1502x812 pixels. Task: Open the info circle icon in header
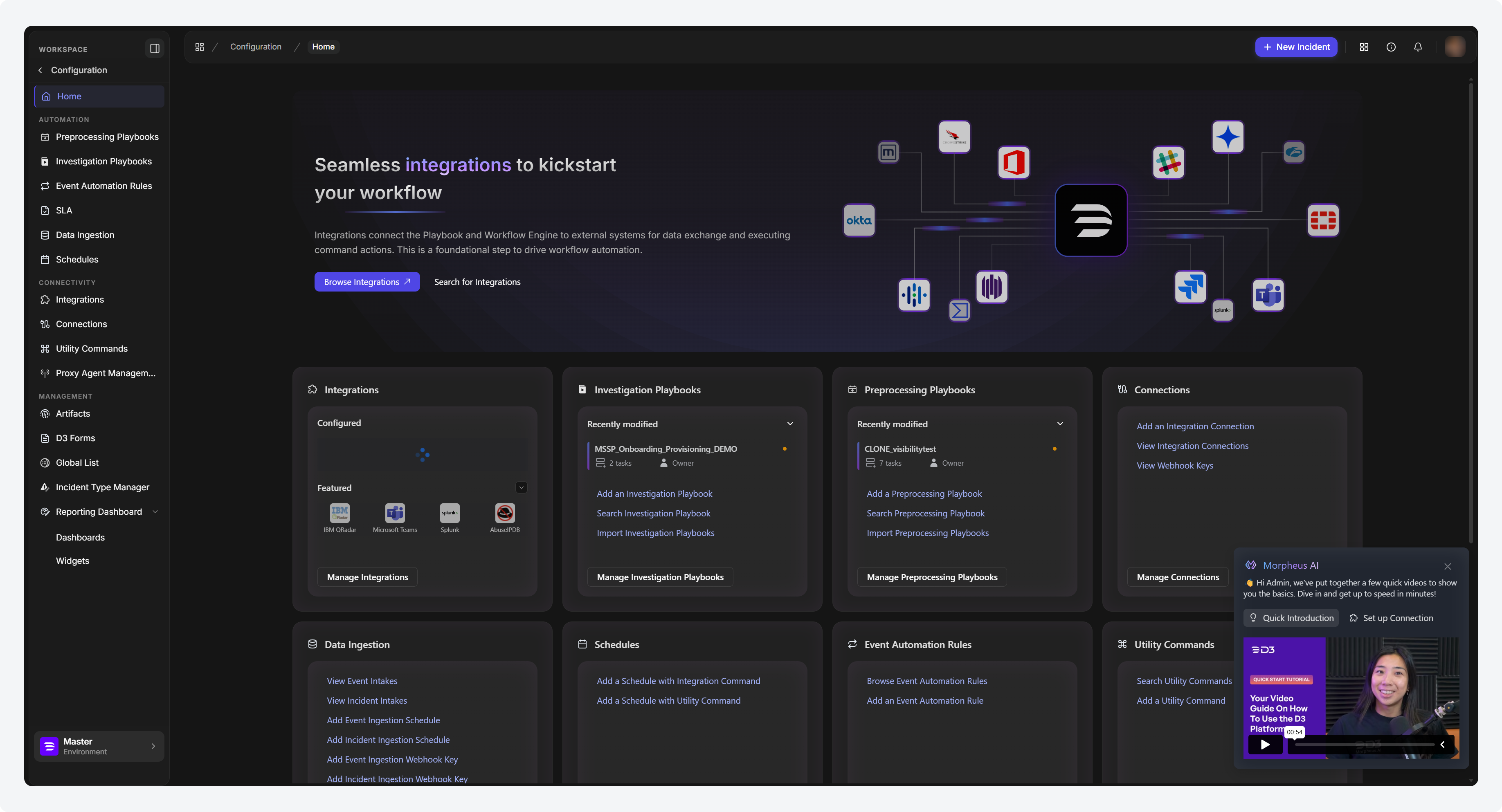1391,47
